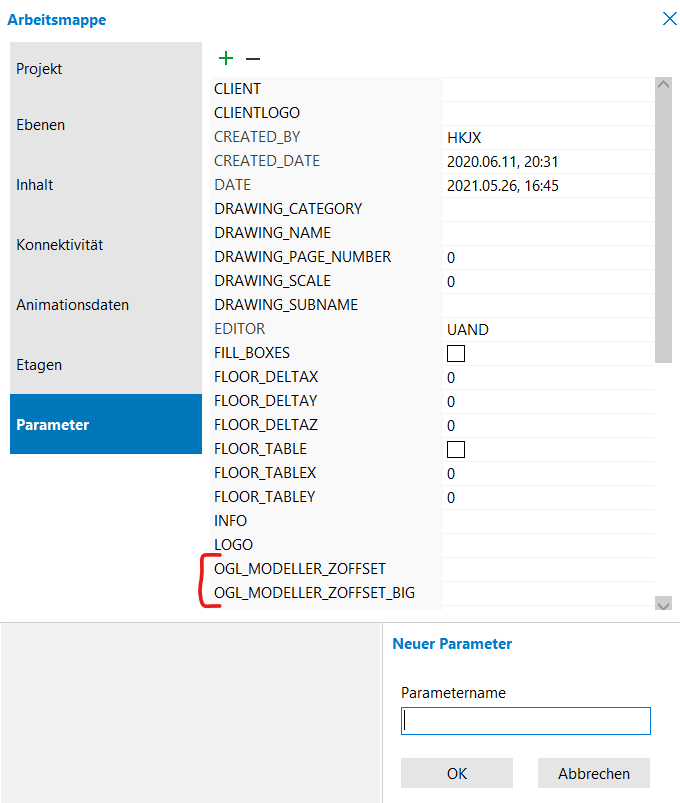This screenshot has height=803, width=680.
Task: Go to the Konnektivität tab
Action: coord(106,245)
